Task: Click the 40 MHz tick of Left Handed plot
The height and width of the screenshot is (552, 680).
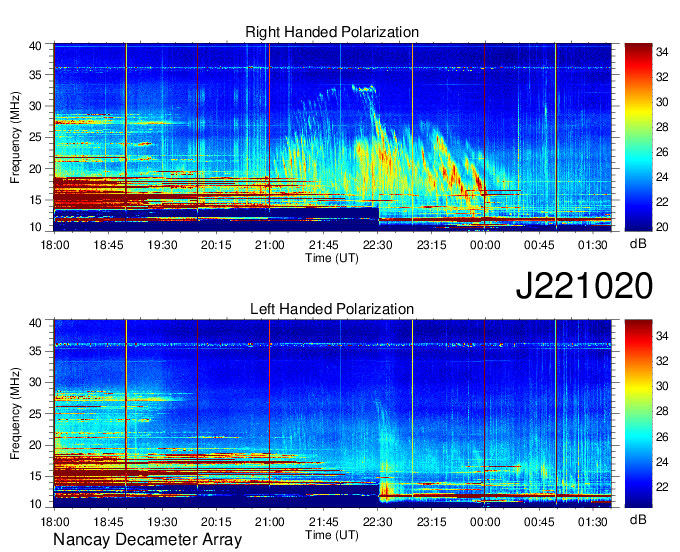Action: tap(35, 323)
